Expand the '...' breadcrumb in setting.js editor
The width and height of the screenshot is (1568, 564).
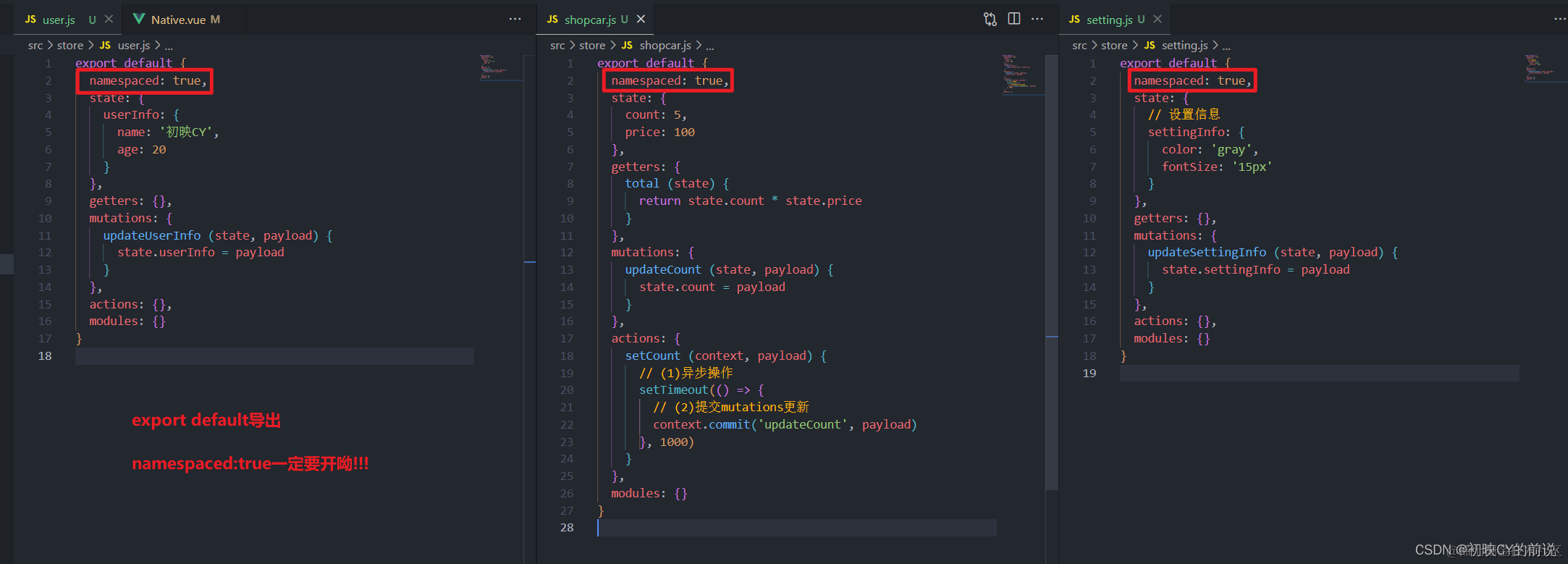[1226, 46]
